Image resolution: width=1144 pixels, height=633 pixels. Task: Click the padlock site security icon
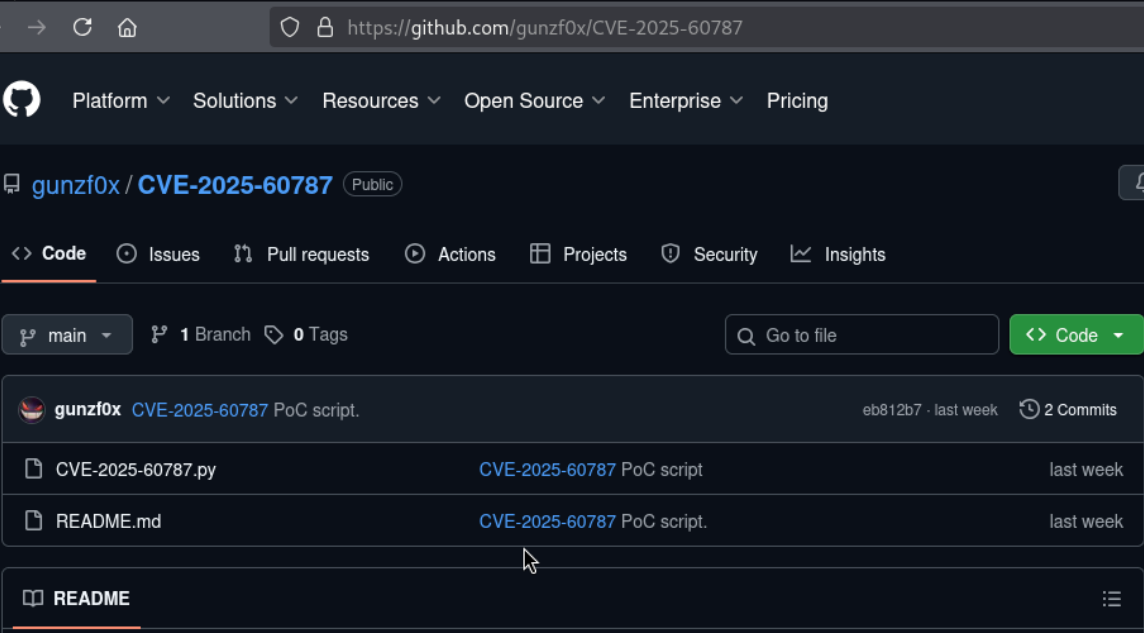pyautogui.click(x=325, y=28)
